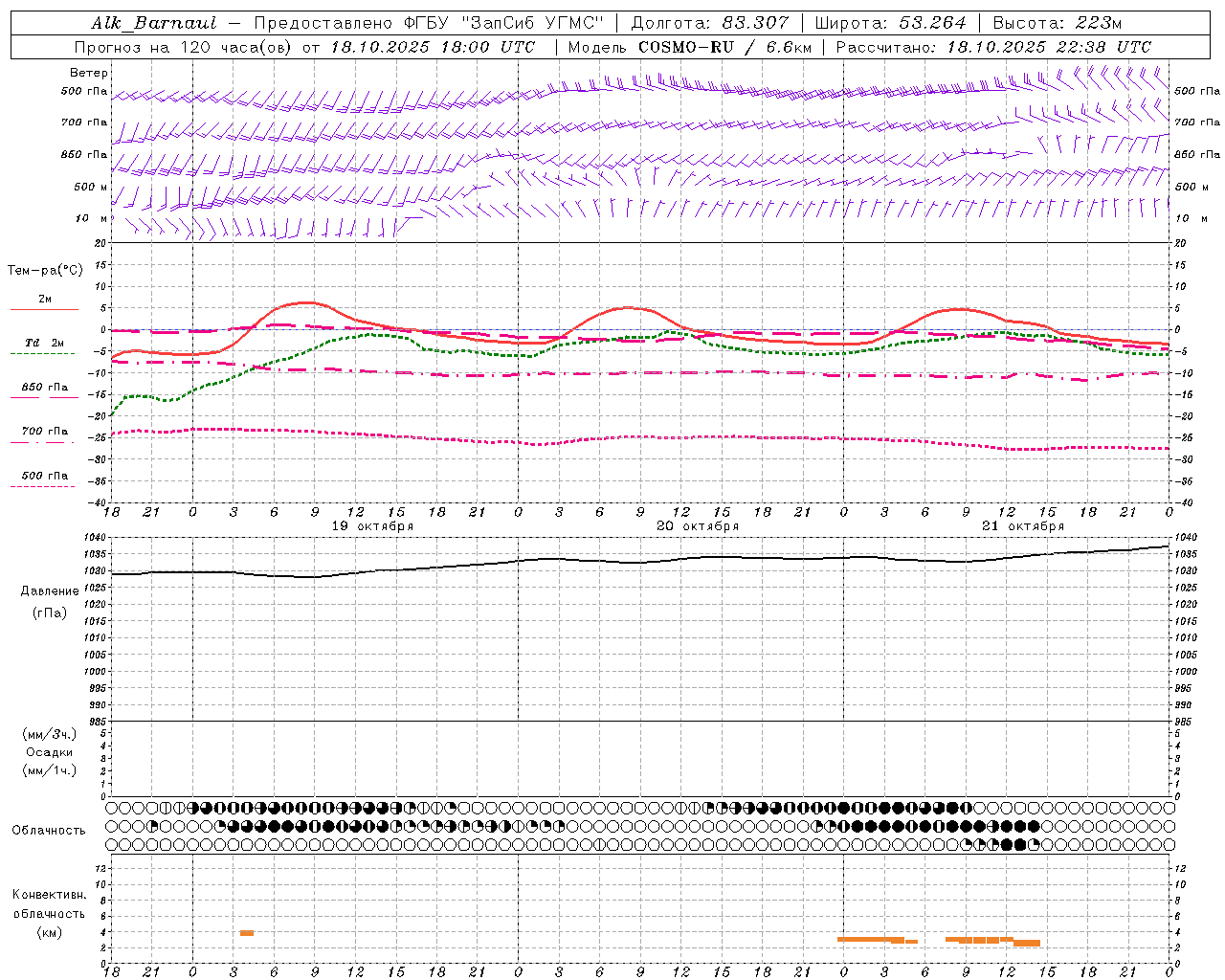Click the Td 2м legend entry

click(x=44, y=343)
